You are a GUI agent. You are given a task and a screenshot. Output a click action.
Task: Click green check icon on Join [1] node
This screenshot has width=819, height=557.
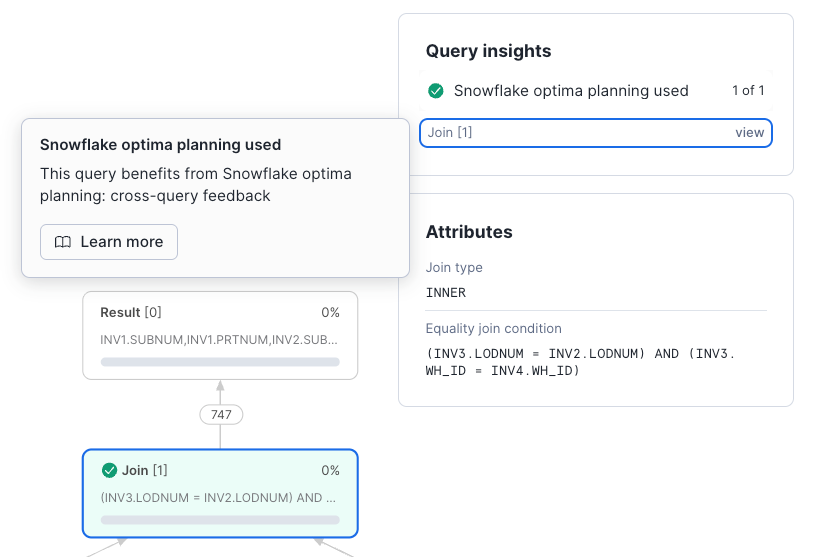click(109, 470)
